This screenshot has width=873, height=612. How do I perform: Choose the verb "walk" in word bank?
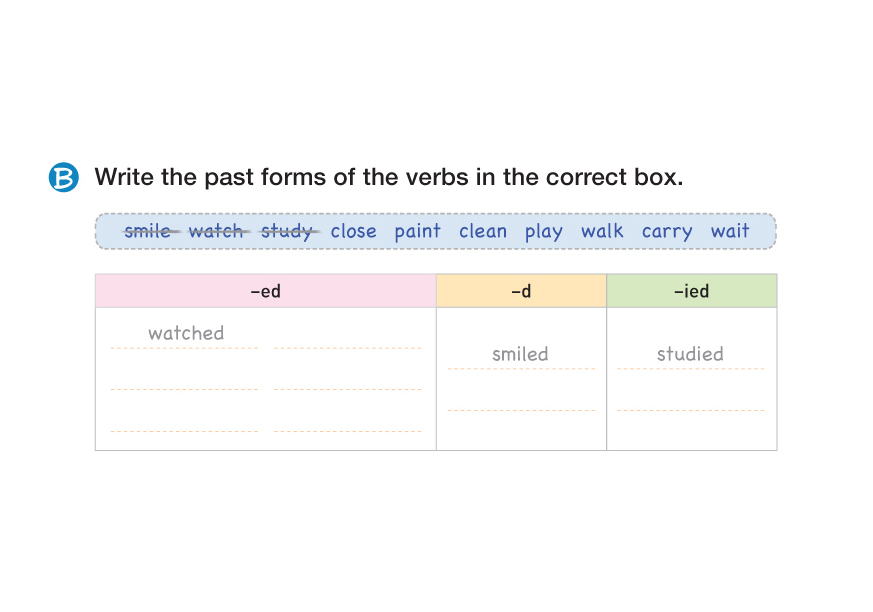coord(602,231)
